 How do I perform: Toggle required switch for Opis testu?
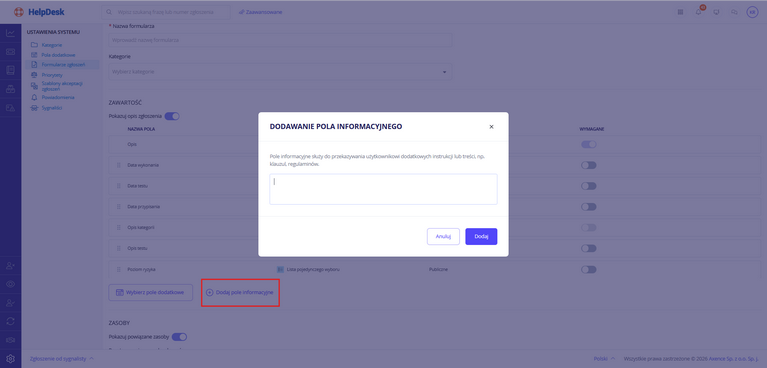click(x=588, y=249)
